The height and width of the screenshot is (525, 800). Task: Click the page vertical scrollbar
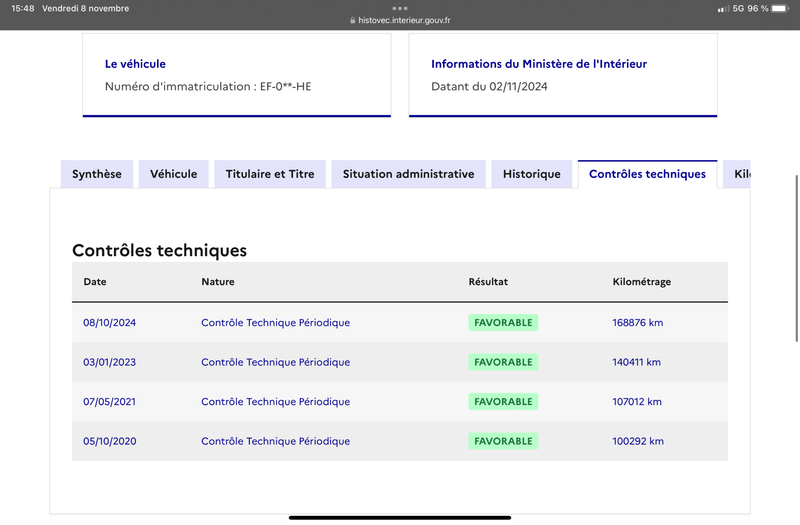click(x=796, y=259)
